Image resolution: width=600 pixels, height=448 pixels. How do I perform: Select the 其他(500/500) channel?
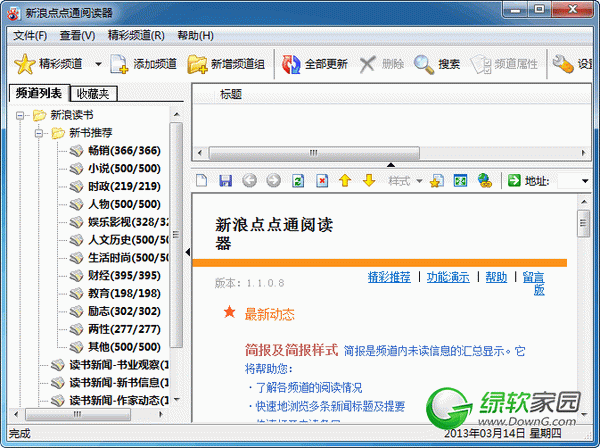(x=124, y=347)
